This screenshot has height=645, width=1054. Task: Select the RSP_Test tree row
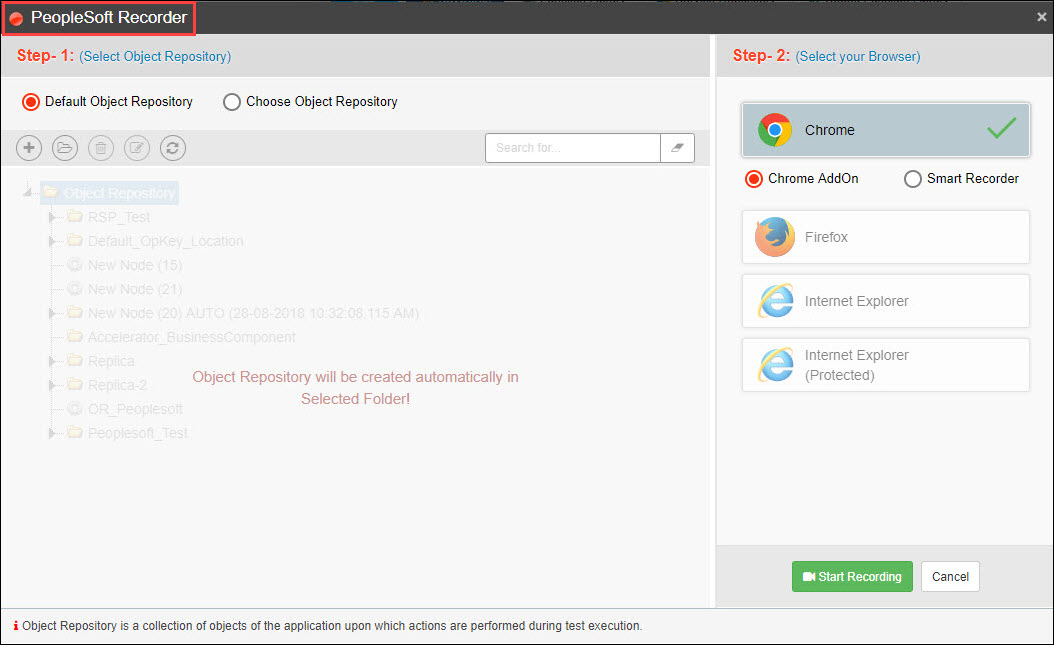tap(109, 218)
